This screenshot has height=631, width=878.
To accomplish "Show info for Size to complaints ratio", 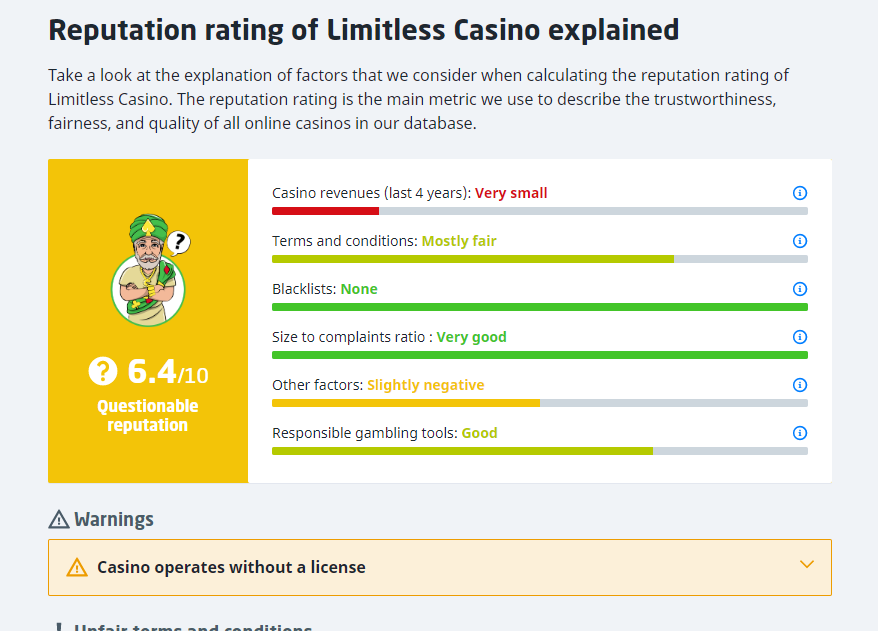I will click(799, 337).
